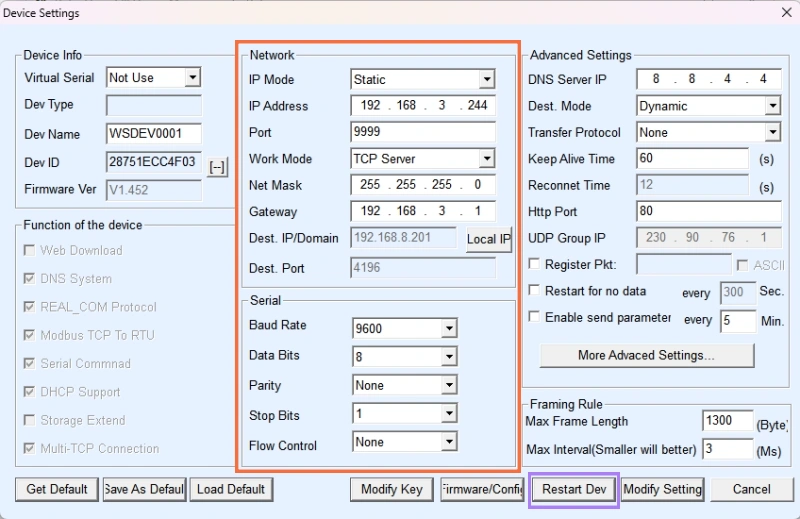
Task: Close the Device Settings dialog
Action: click(x=786, y=12)
